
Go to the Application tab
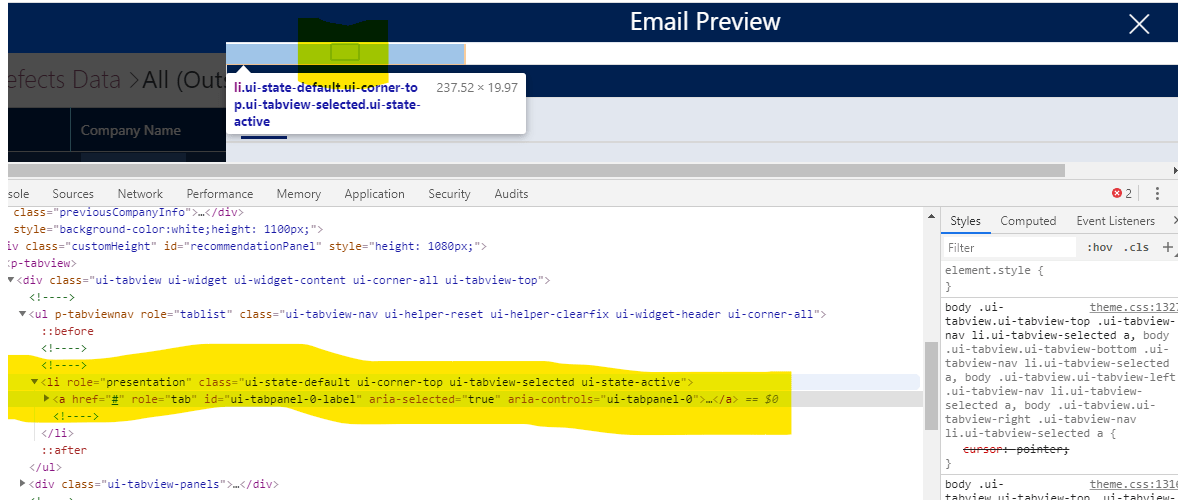point(374,194)
